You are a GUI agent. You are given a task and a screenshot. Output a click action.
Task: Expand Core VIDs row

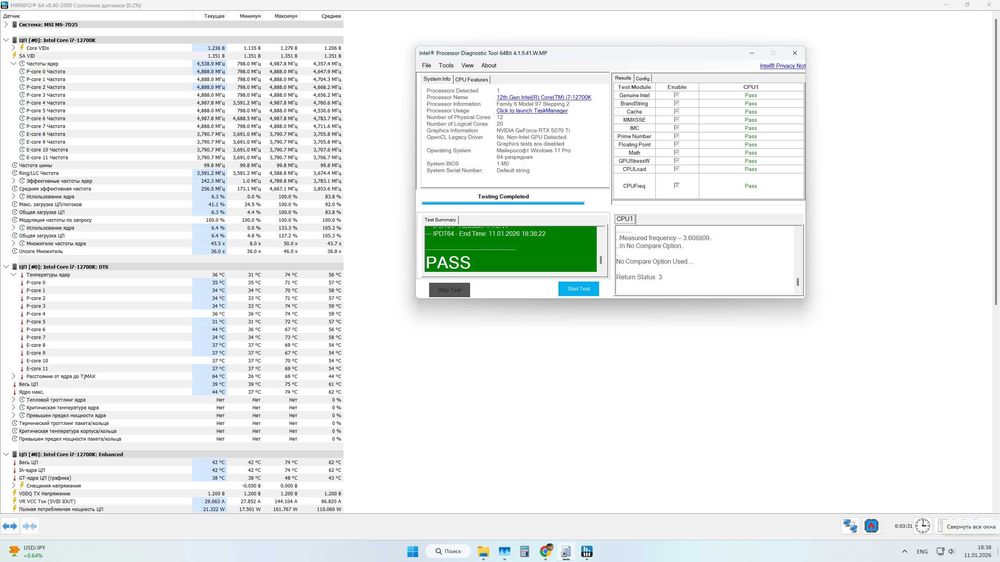[x=14, y=48]
